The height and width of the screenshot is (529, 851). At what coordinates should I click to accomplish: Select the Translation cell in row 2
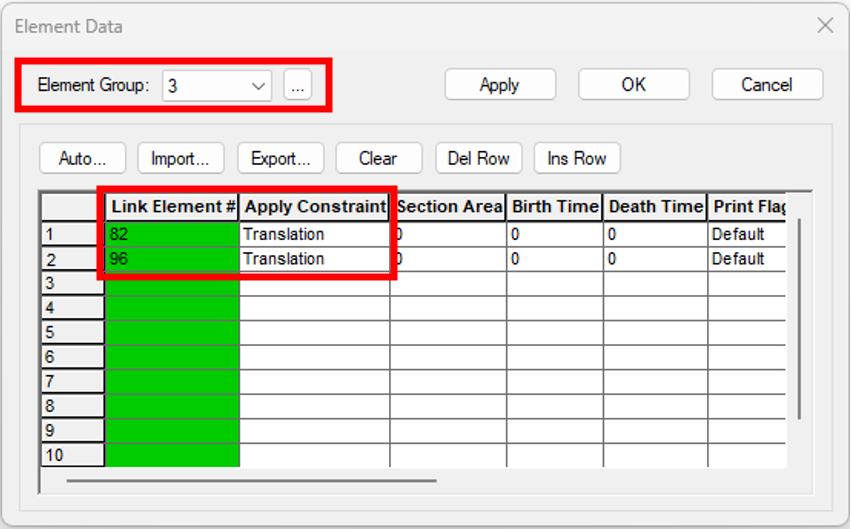315,259
